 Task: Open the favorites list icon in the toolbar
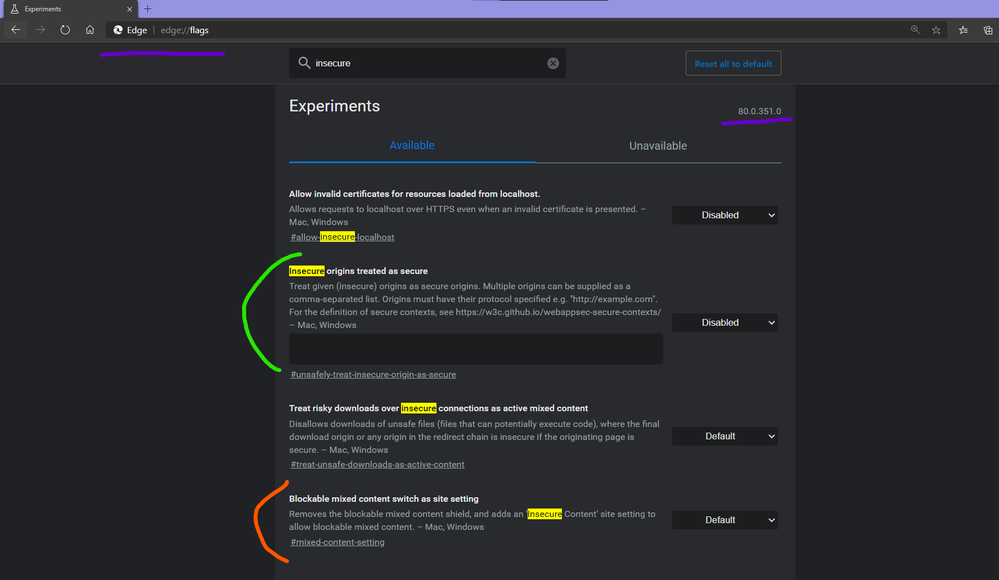point(963,30)
